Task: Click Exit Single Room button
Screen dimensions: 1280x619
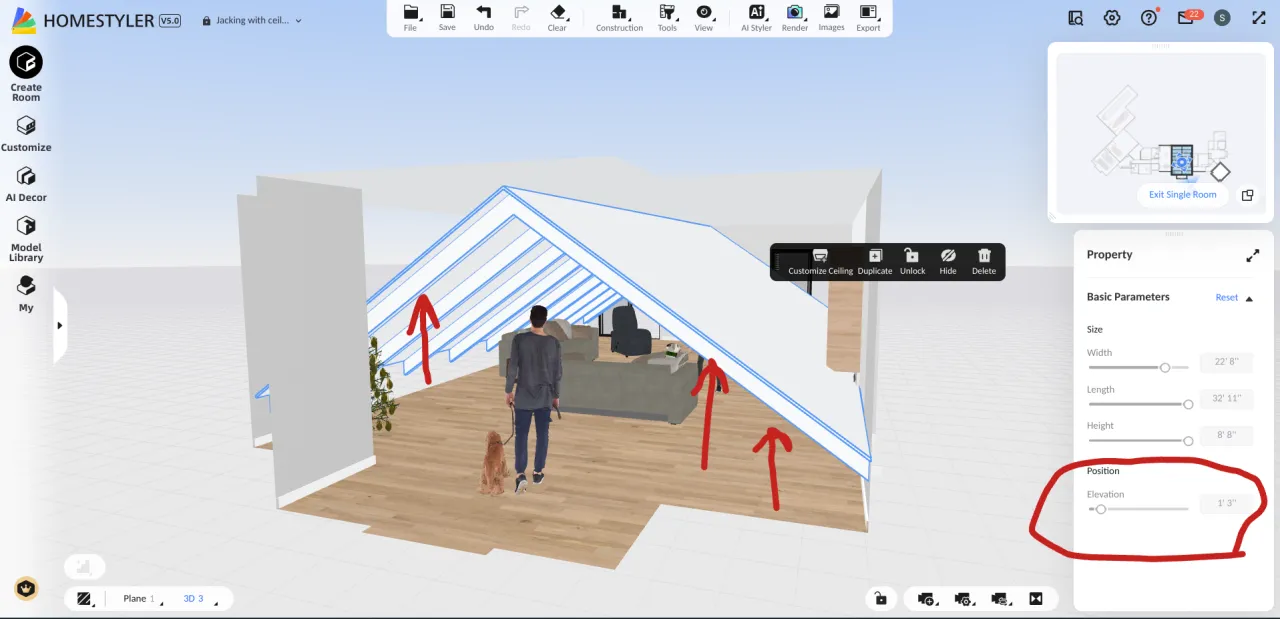Action: coord(1182,195)
